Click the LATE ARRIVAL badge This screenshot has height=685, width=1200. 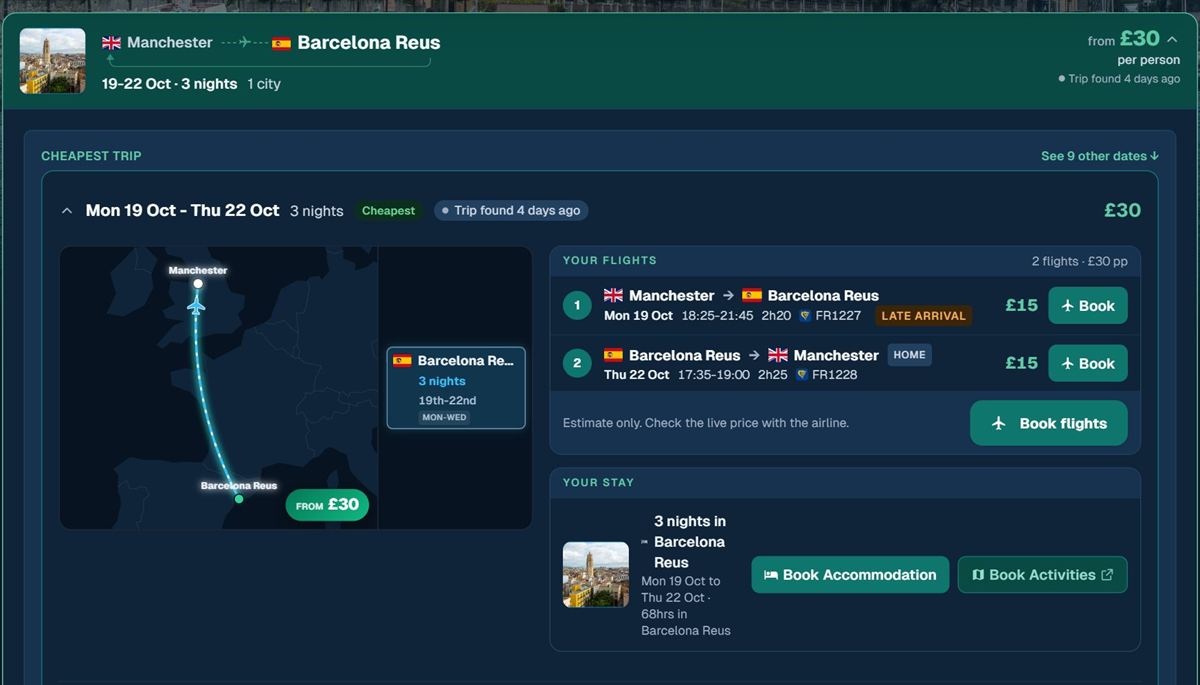click(x=924, y=316)
